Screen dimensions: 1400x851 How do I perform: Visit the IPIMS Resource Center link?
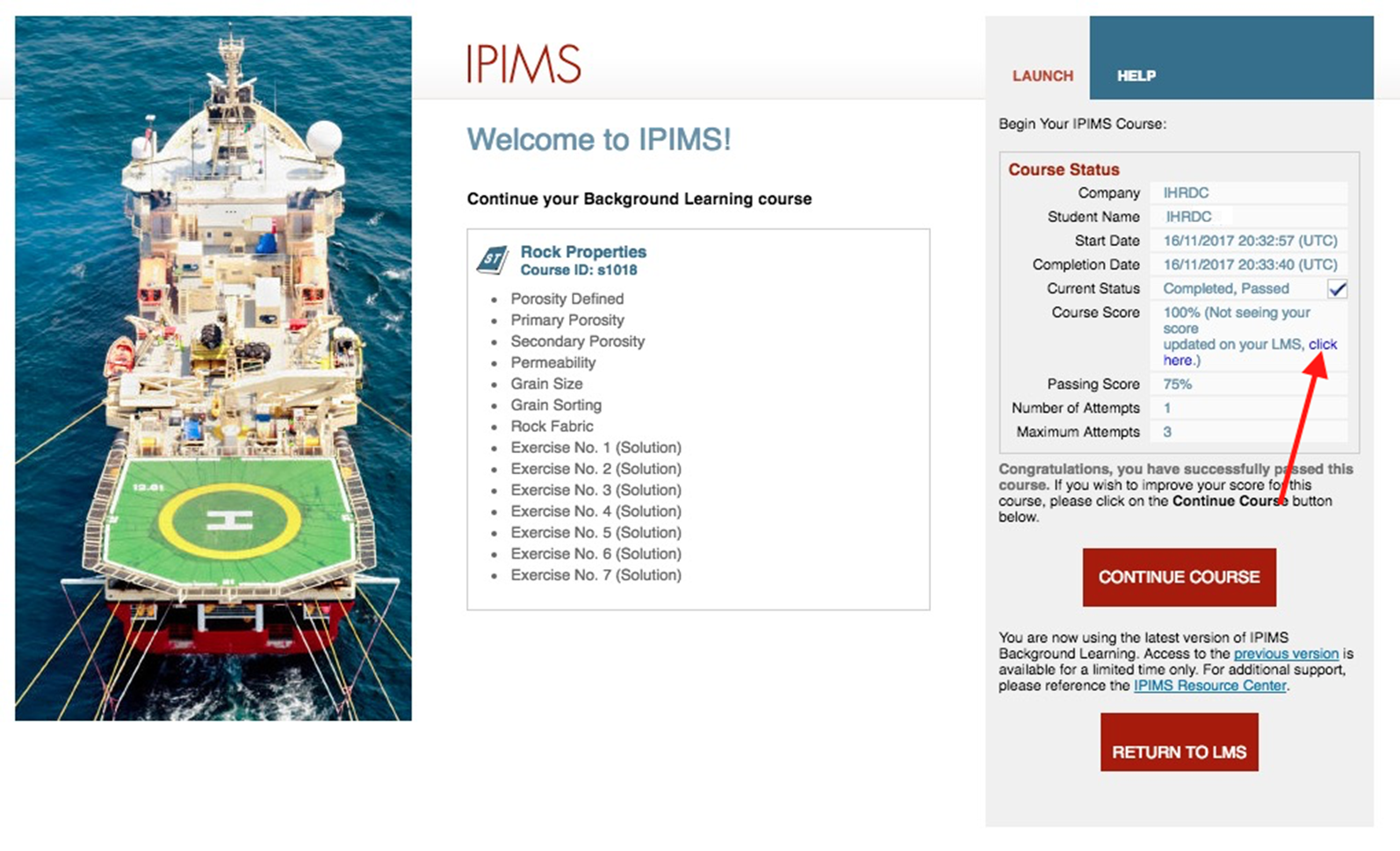click(x=1209, y=685)
